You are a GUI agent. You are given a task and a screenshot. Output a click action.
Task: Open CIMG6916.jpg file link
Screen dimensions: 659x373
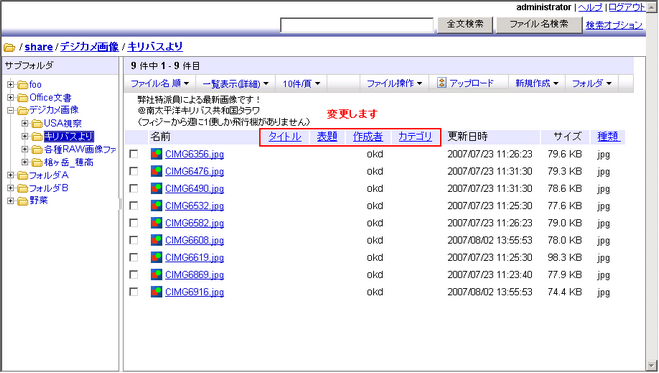tap(194, 292)
